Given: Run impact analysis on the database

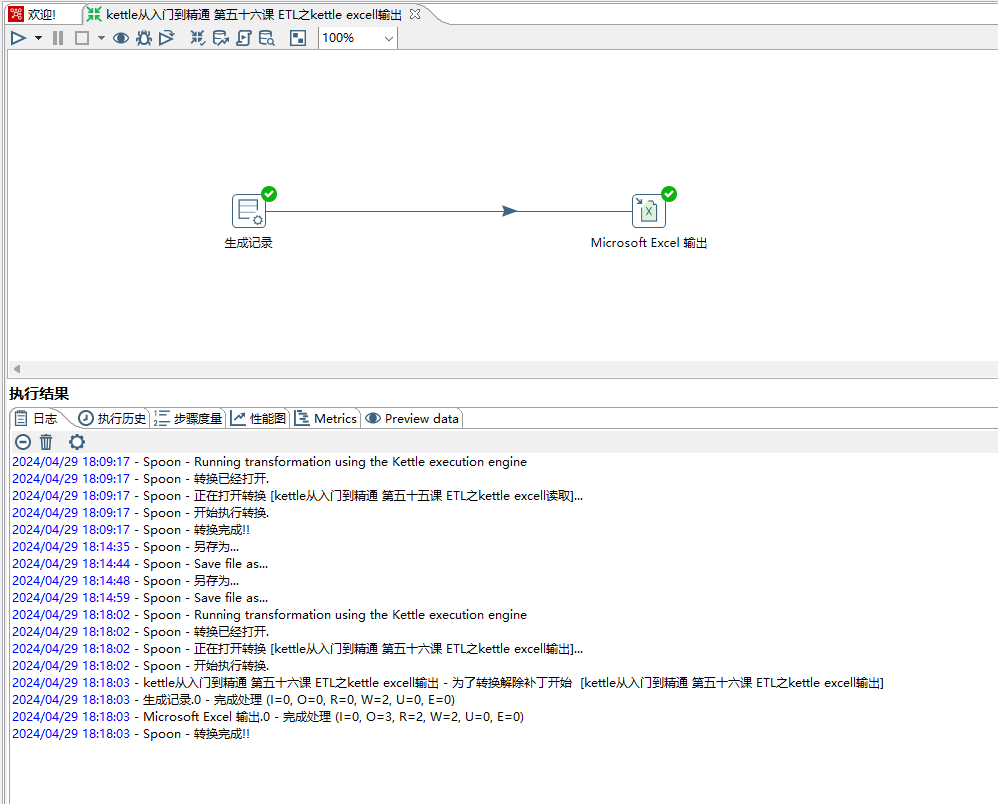Looking at the screenshot, I should [x=221, y=38].
